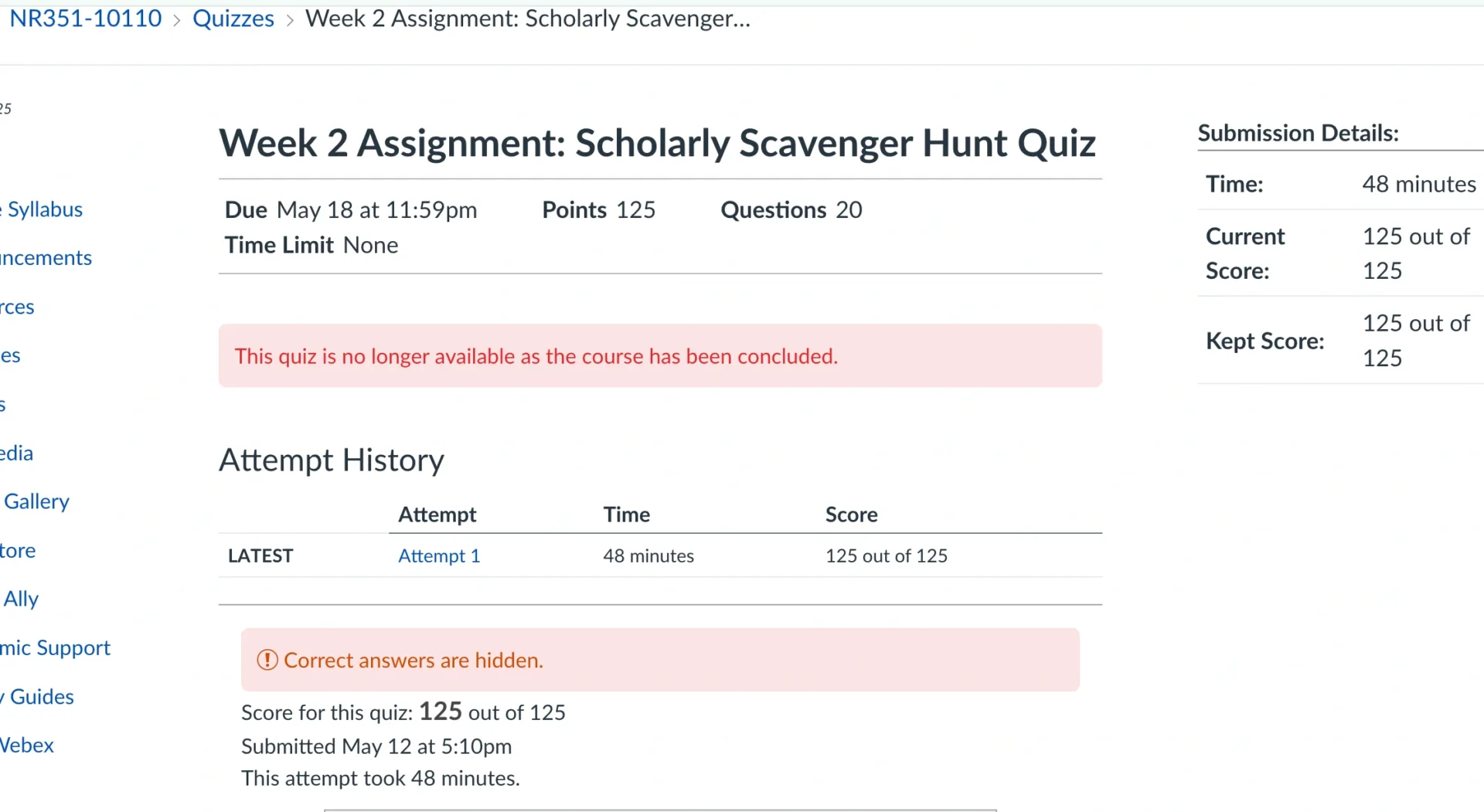
Task: Open the Resources link in the sidebar
Action: click(17, 307)
